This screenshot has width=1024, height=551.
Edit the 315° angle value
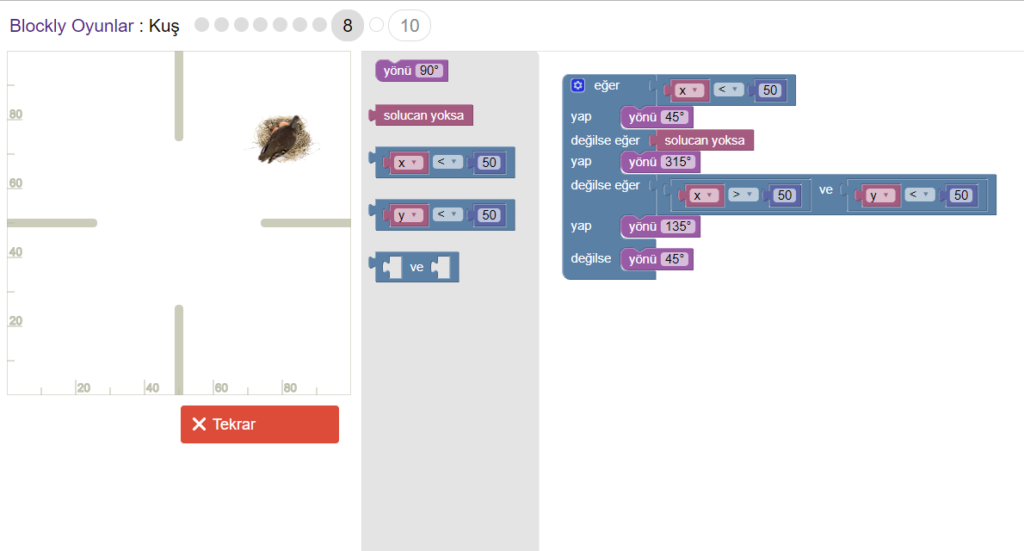(679, 162)
